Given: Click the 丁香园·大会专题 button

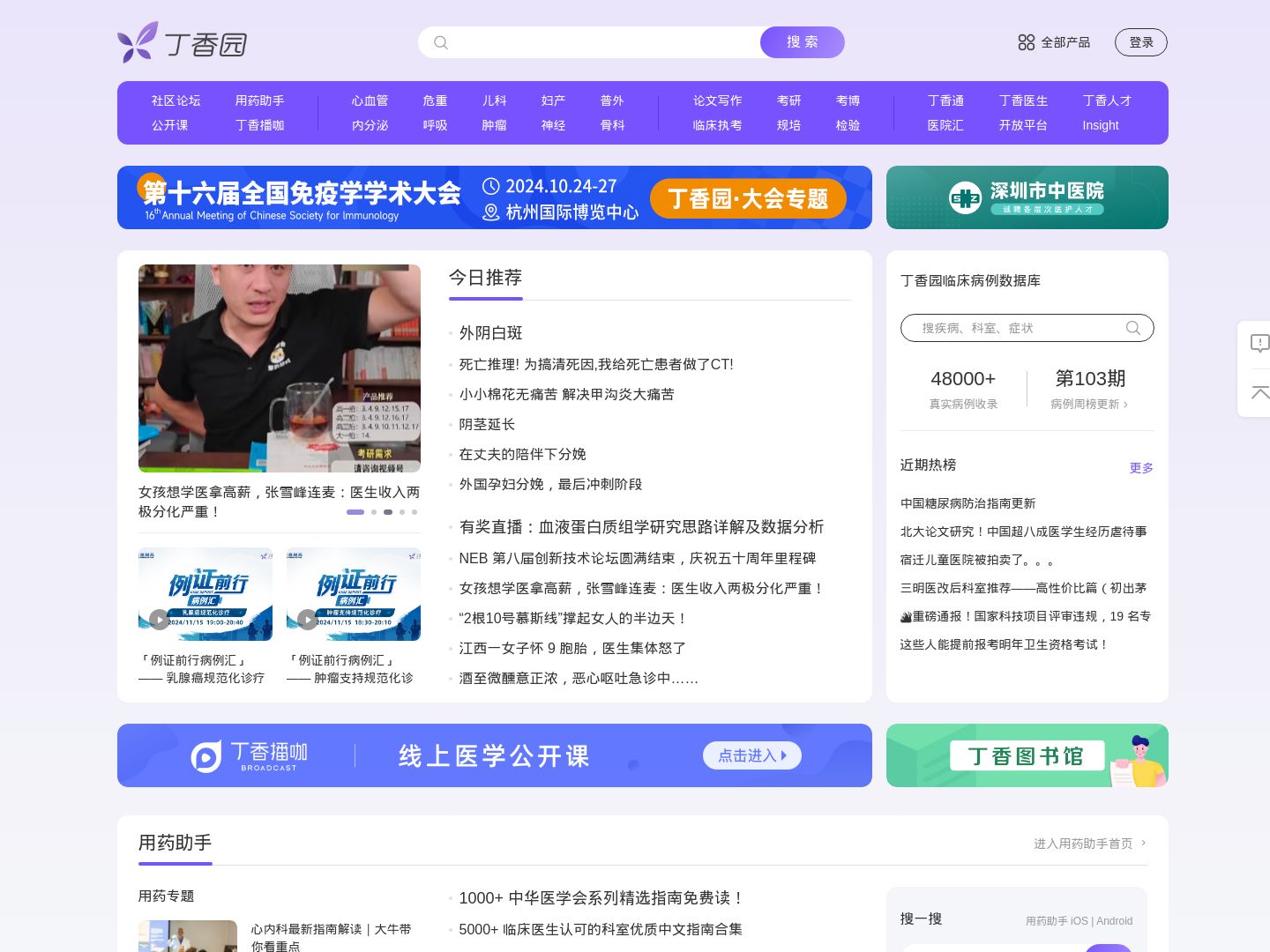Looking at the screenshot, I should (748, 198).
